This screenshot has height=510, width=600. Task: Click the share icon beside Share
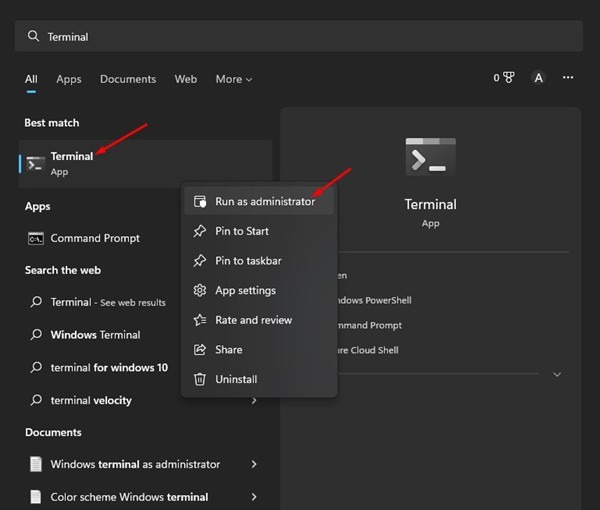coord(200,350)
